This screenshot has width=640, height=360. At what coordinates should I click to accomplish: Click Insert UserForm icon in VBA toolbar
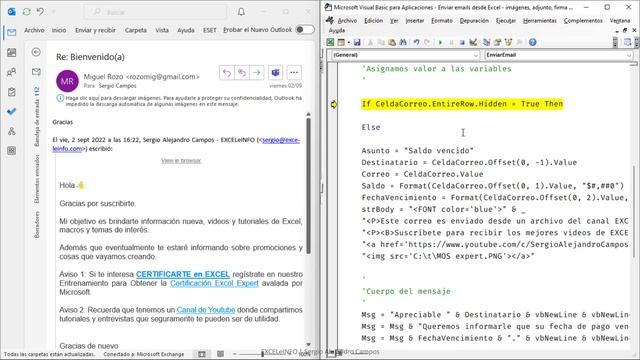[x=340, y=42]
